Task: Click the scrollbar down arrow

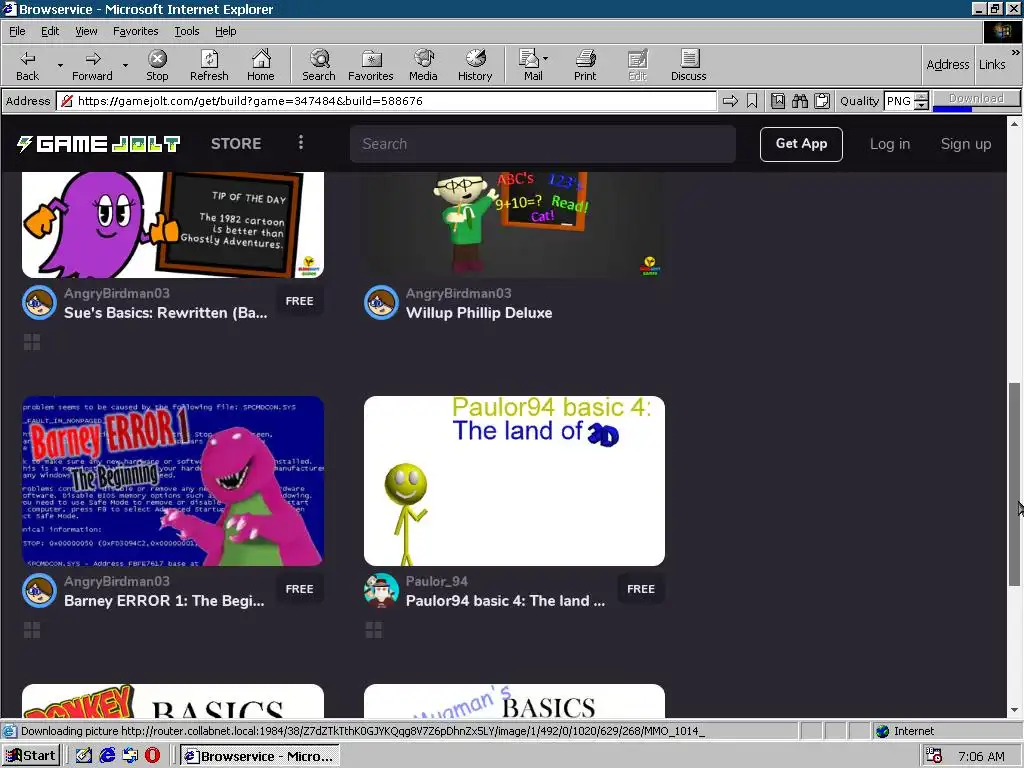Action: point(1014,710)
